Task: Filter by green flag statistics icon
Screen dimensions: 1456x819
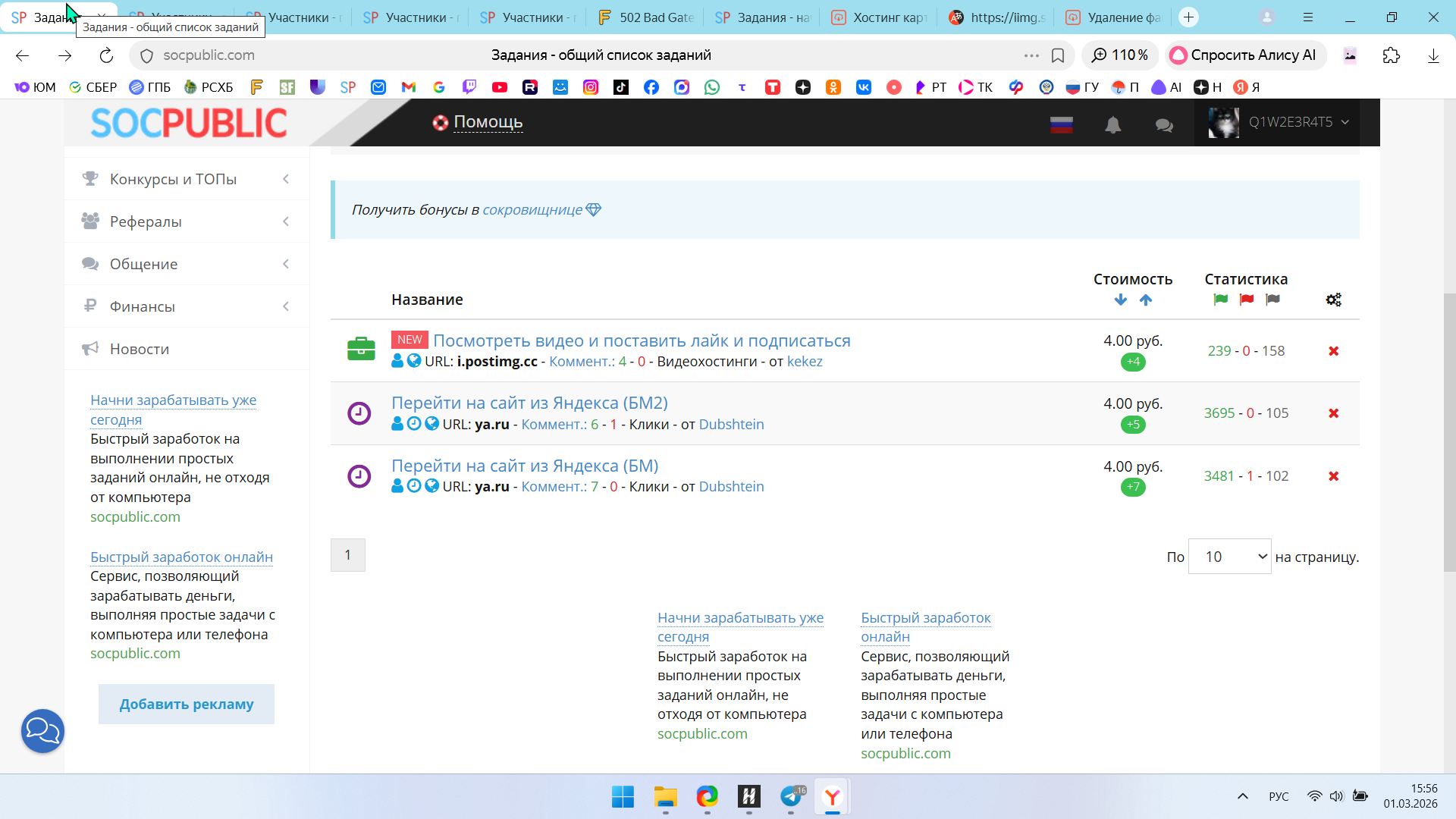Action: (1220, 300)
